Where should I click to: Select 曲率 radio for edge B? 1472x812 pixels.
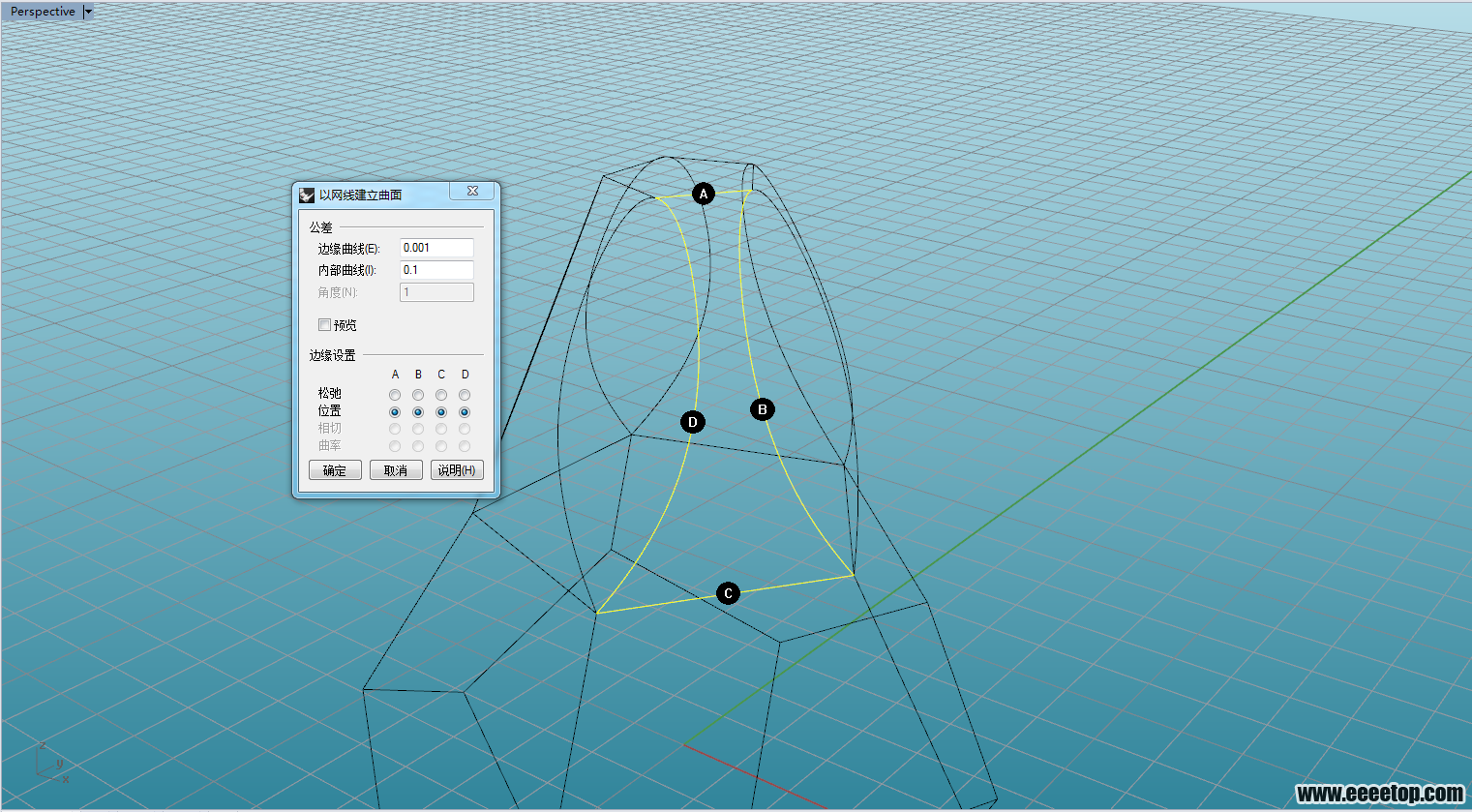(418, 446)
